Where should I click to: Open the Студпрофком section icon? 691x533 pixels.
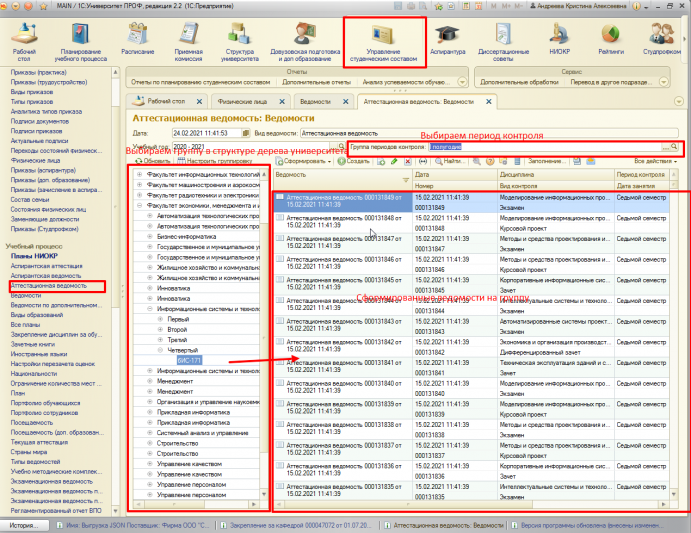(662, 39)
